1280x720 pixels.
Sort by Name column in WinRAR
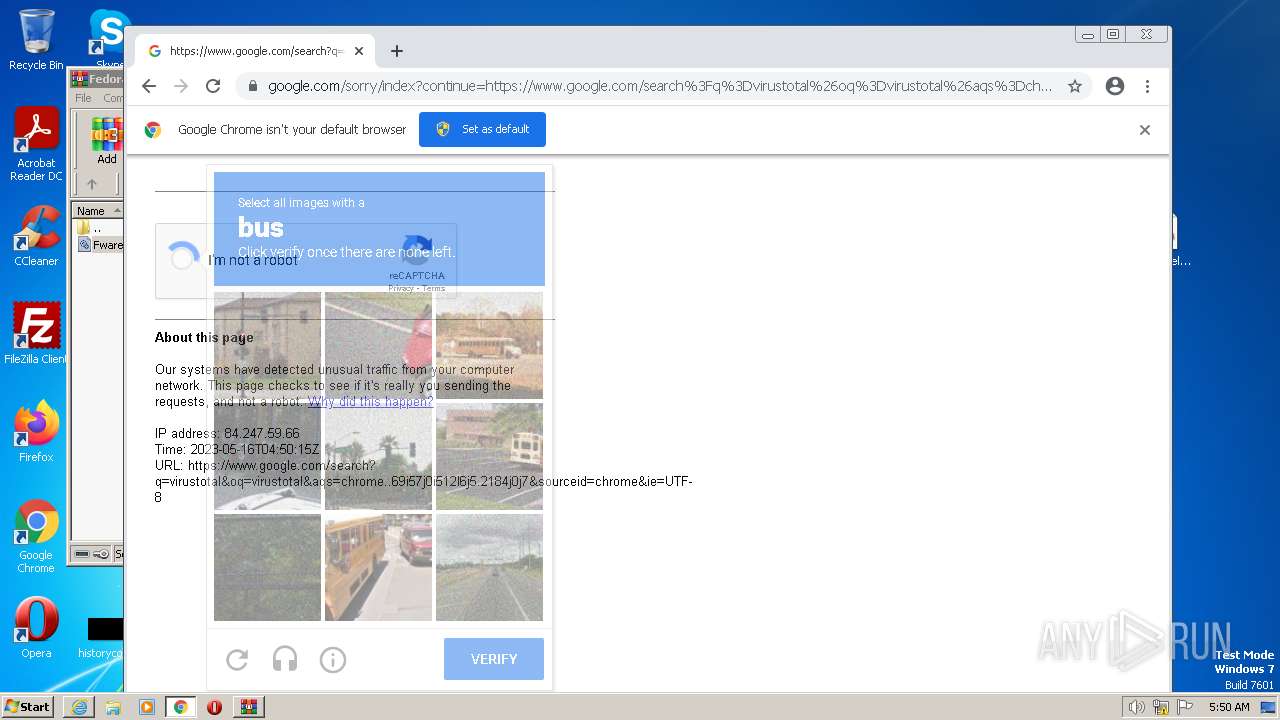(x=97, y=211)
